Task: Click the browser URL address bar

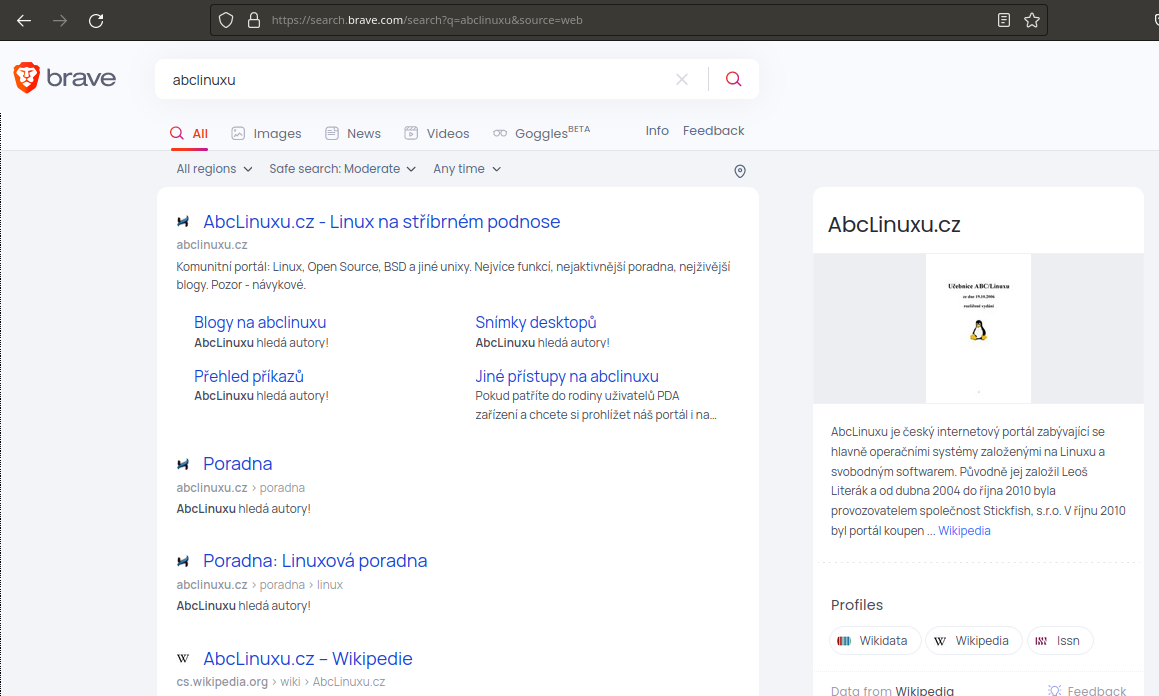Action: [x=628, y=20]
